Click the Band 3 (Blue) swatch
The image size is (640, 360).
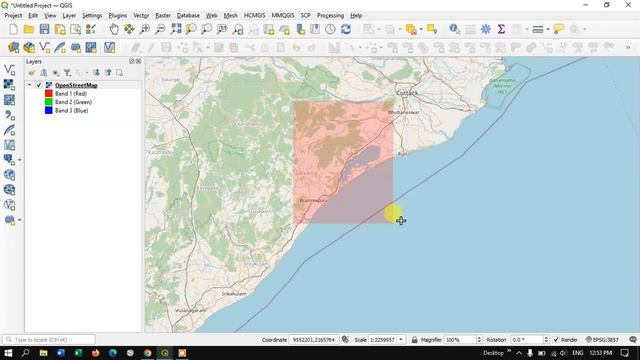[x=49, y=111]
